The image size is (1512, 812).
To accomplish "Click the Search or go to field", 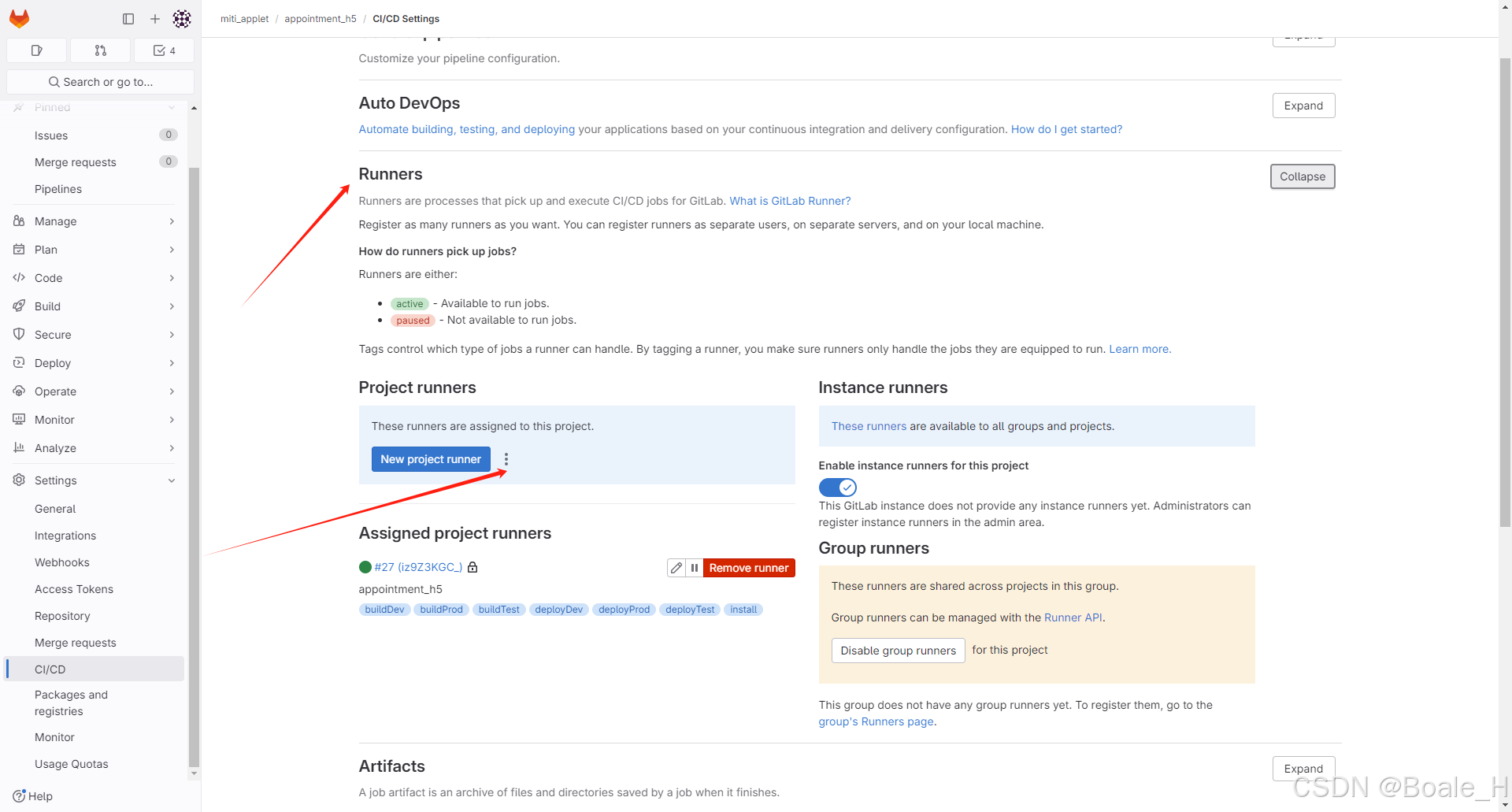I will point(100,82).
